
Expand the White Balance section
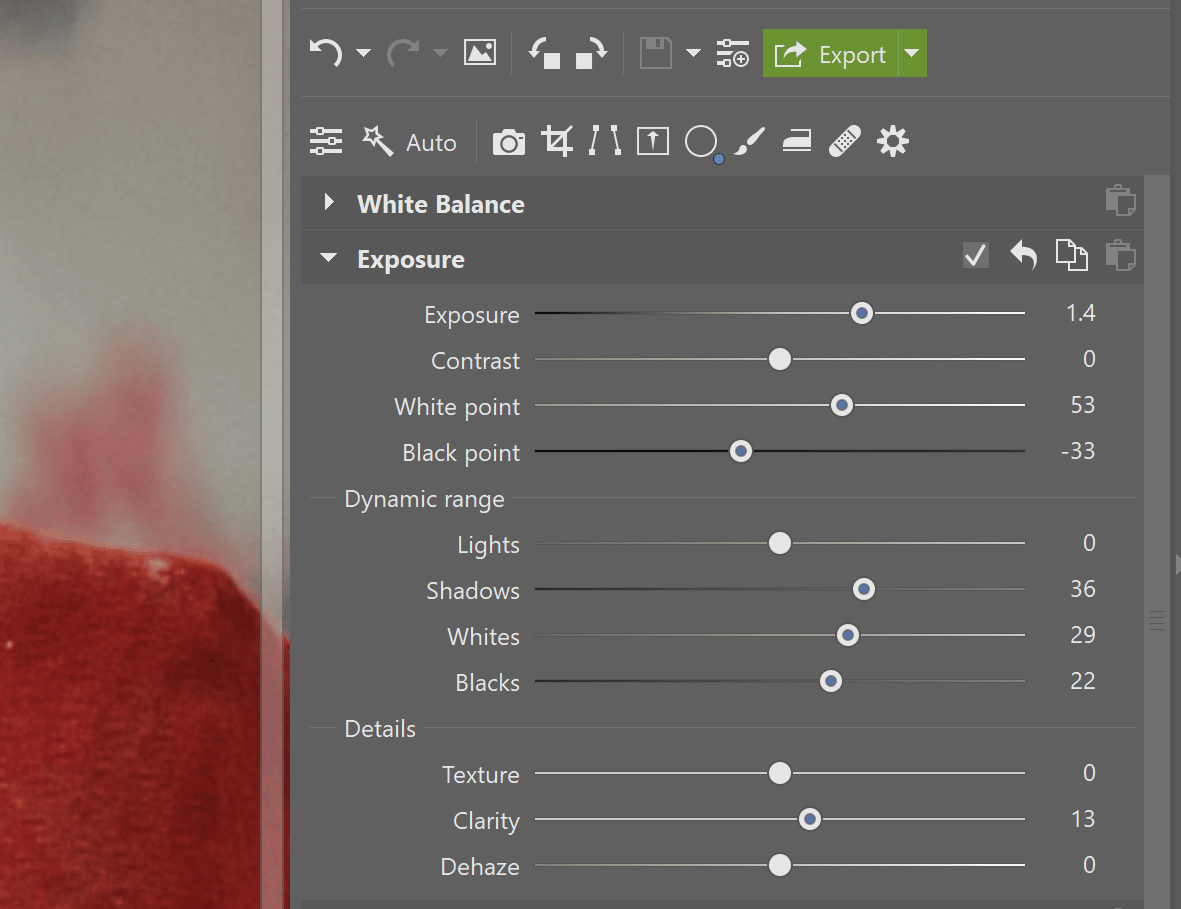tap(328, 202)
